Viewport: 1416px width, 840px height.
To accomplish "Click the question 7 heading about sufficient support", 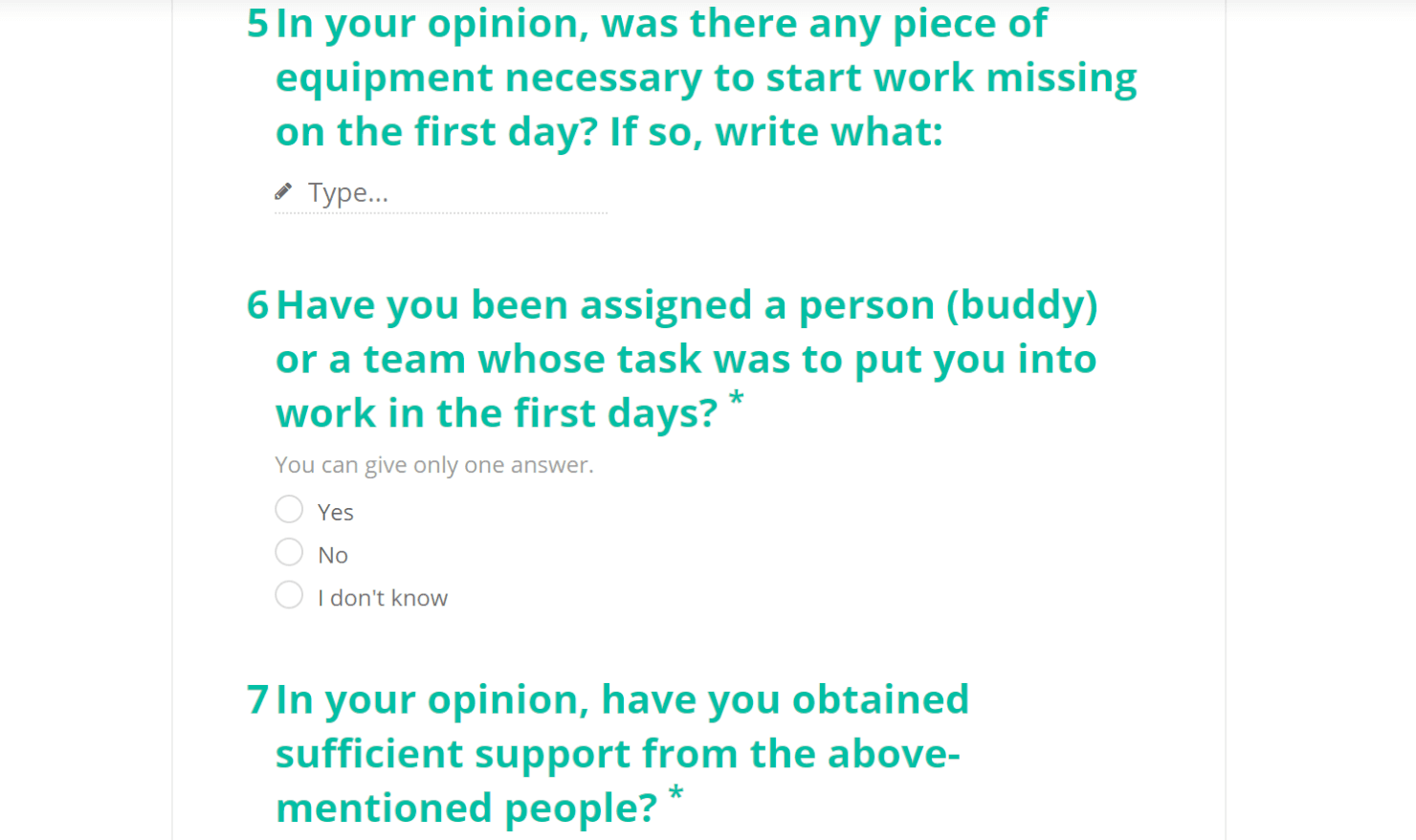I will (622, 753).
